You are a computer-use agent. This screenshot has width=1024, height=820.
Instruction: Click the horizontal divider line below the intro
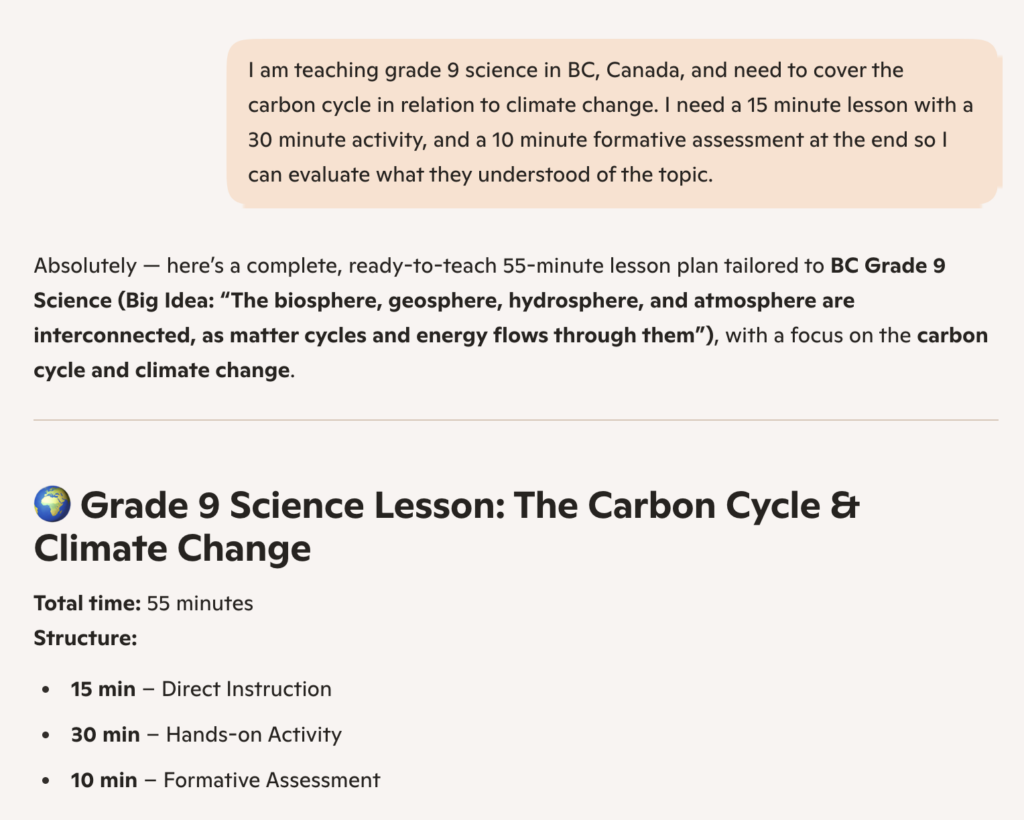coord(515,420)
